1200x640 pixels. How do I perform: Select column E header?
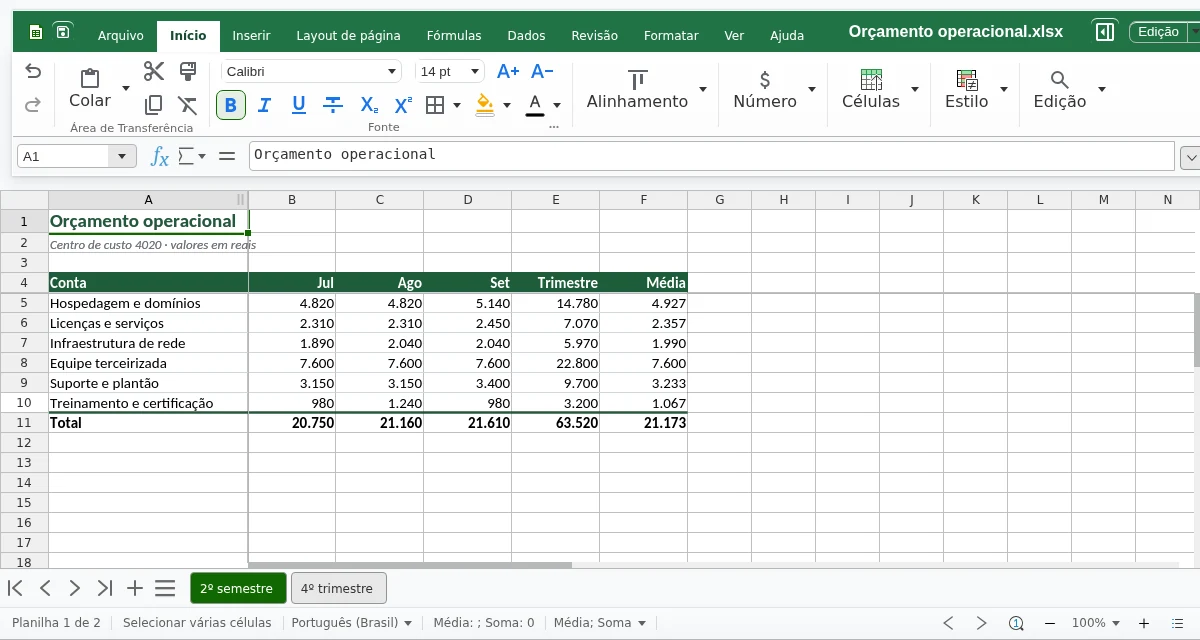pos(556,200)
